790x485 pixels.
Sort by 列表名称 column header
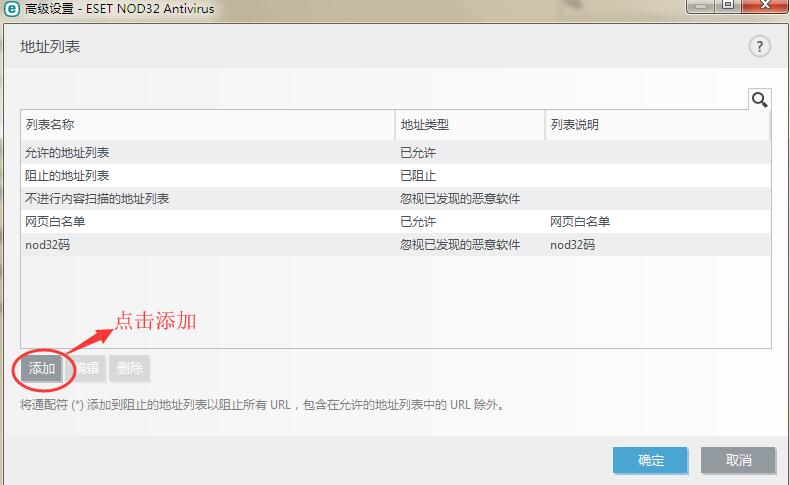click(x=208, y=124)
